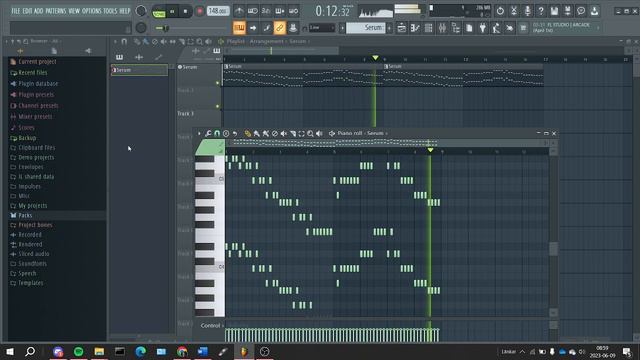Toggle the record button

[x=200, y=11]
